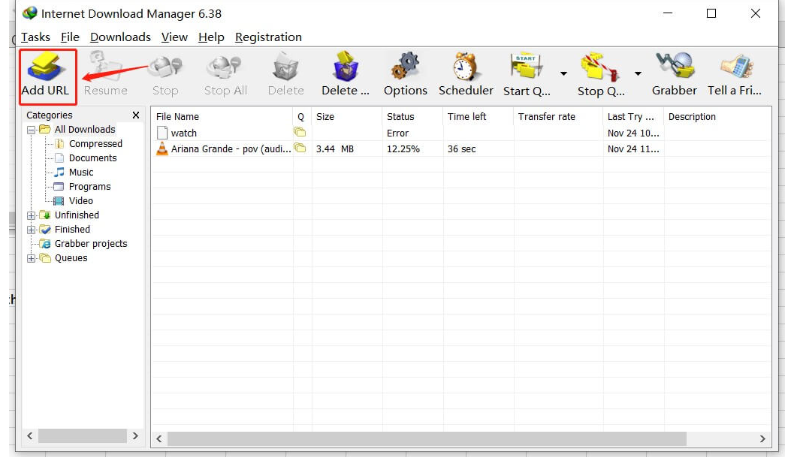800x457 pixels.
Task: Launch the Grabber tool icon
Action: (674, 67)
